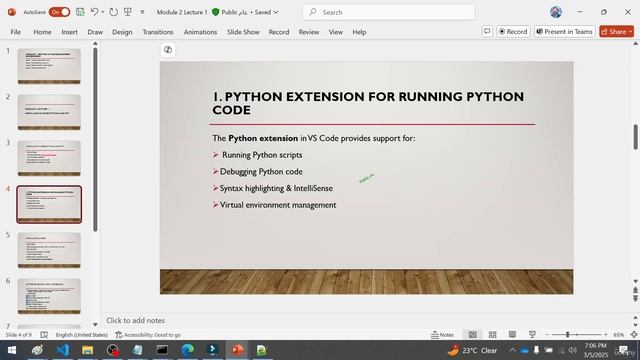
Task: Open Customize Quick Access Toolbar dropdown
Action: 142,12
